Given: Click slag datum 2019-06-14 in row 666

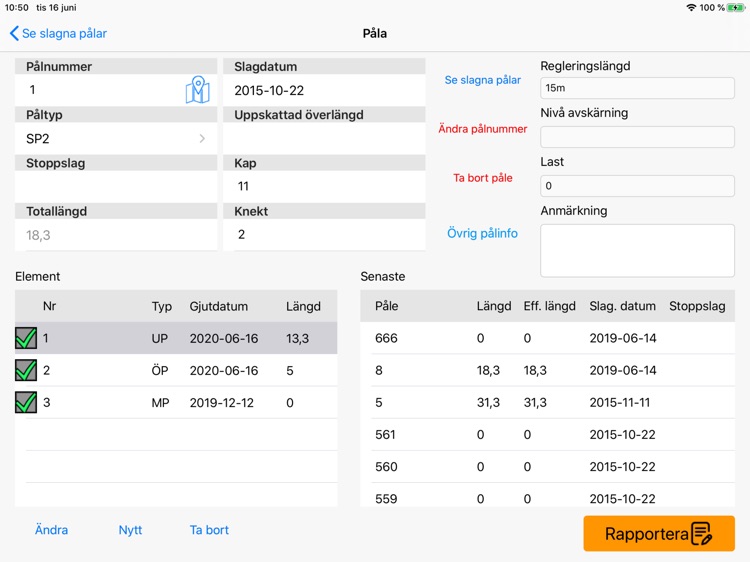Looking at the screenshot, I should (x=623, y=338).
